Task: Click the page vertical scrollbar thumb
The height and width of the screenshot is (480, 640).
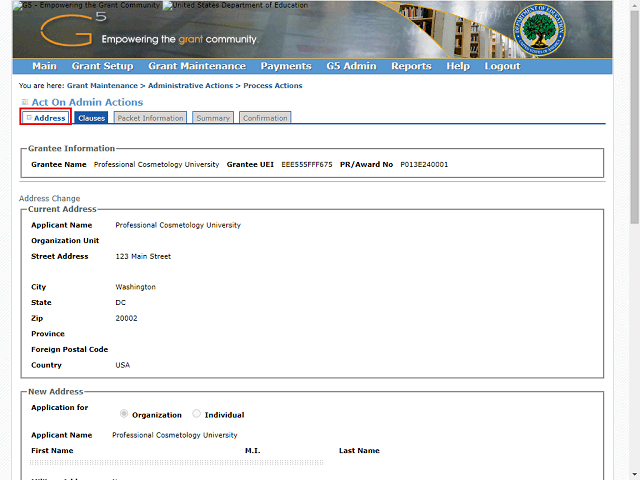Action: (x=634, y=118)
